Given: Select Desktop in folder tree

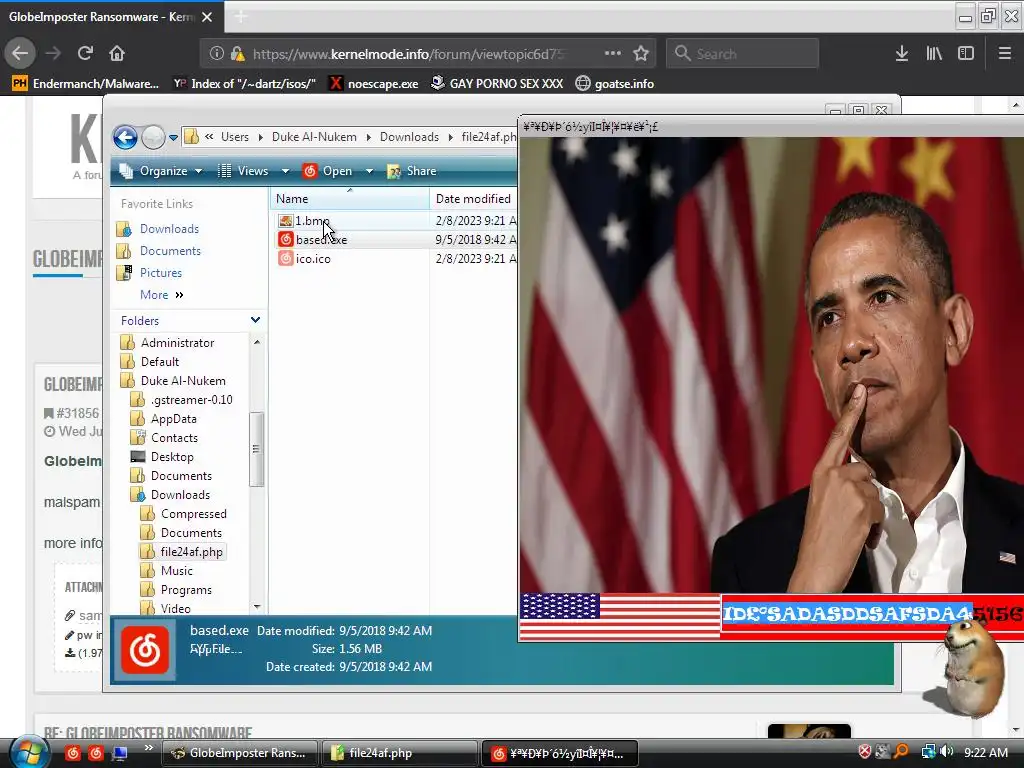Looking at the screenshot, I should 162,456.
